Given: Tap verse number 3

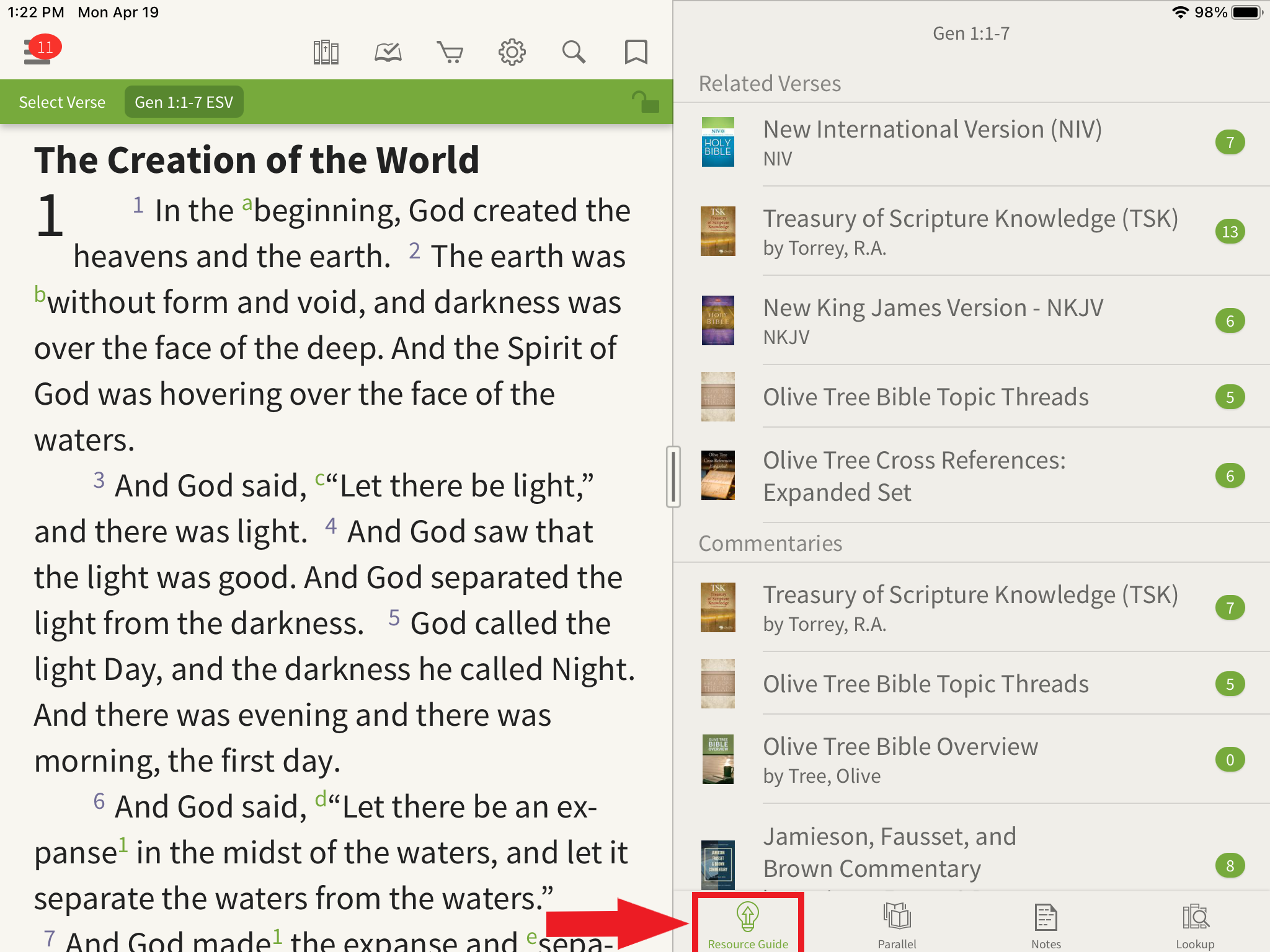Looking at the screenshot, I should (99, 480).
